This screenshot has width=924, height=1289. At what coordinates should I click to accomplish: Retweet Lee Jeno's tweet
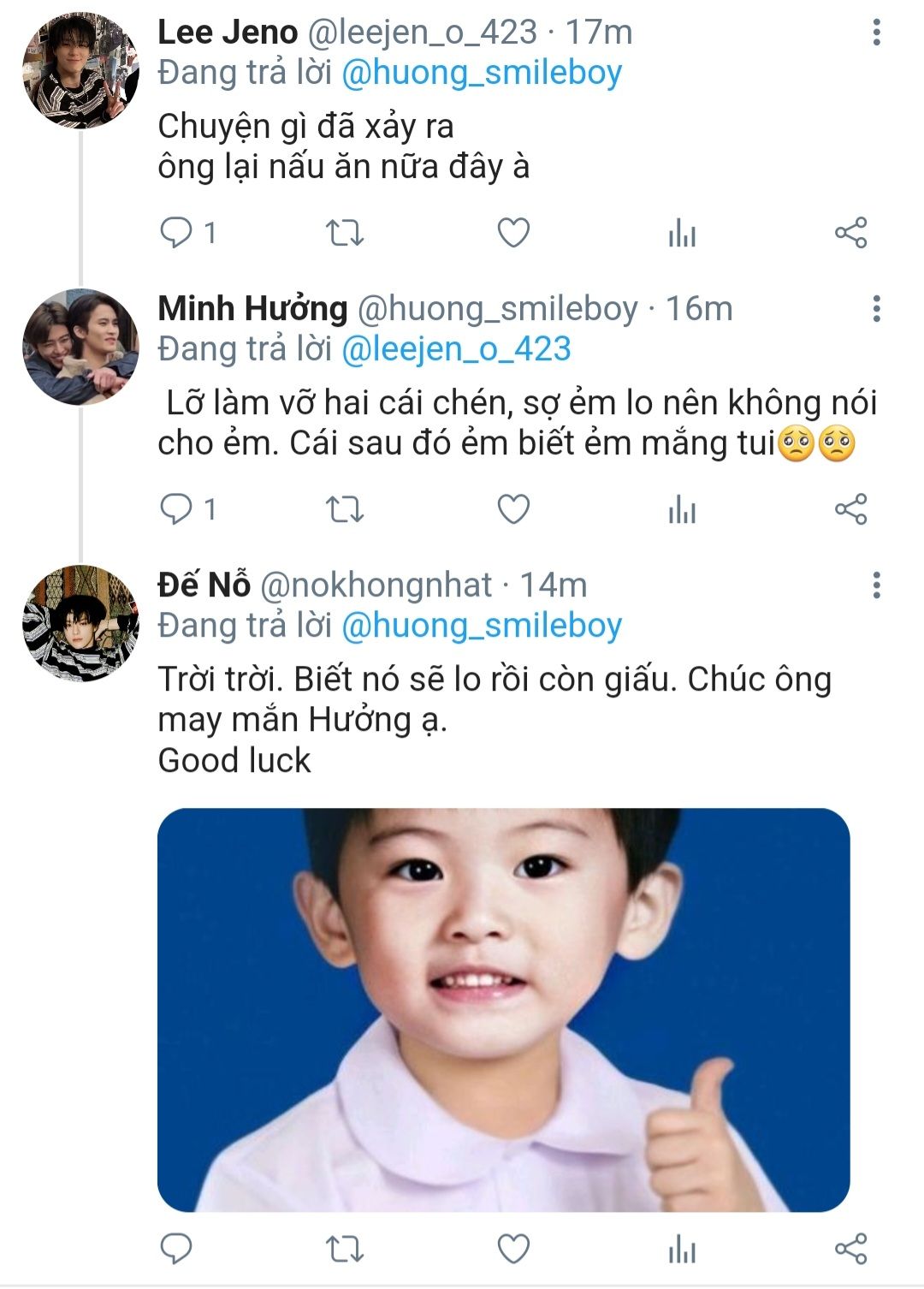pyautogui.click(x=345, y=233)
